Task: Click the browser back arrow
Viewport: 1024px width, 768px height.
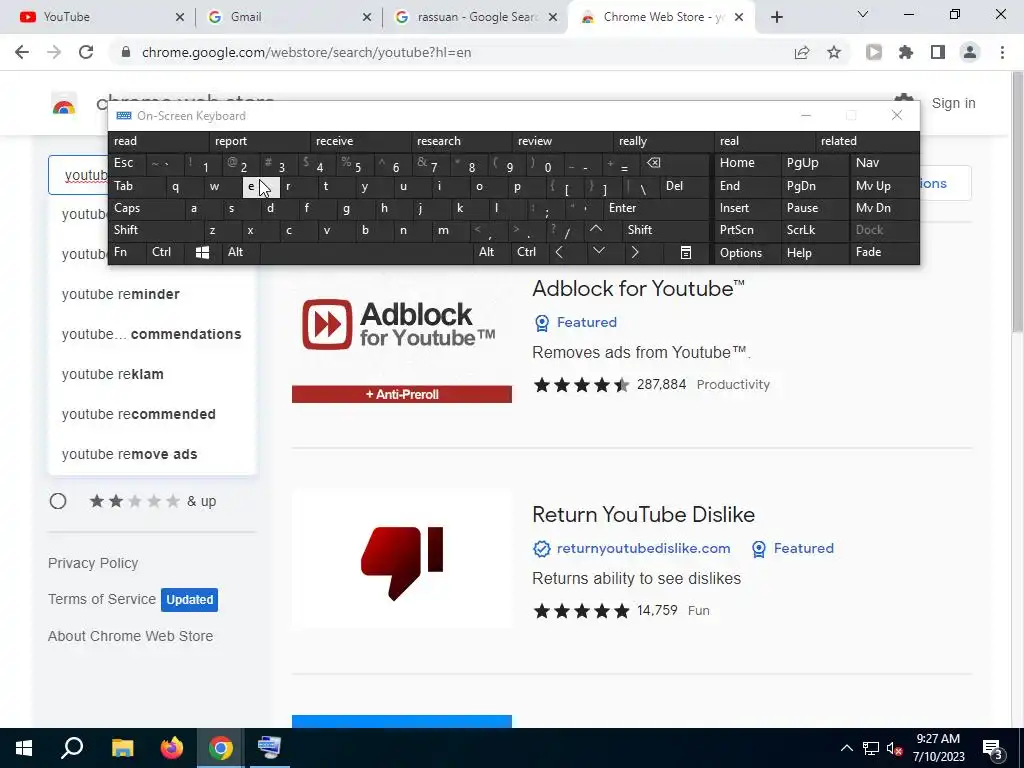Action: pos(22,52)
